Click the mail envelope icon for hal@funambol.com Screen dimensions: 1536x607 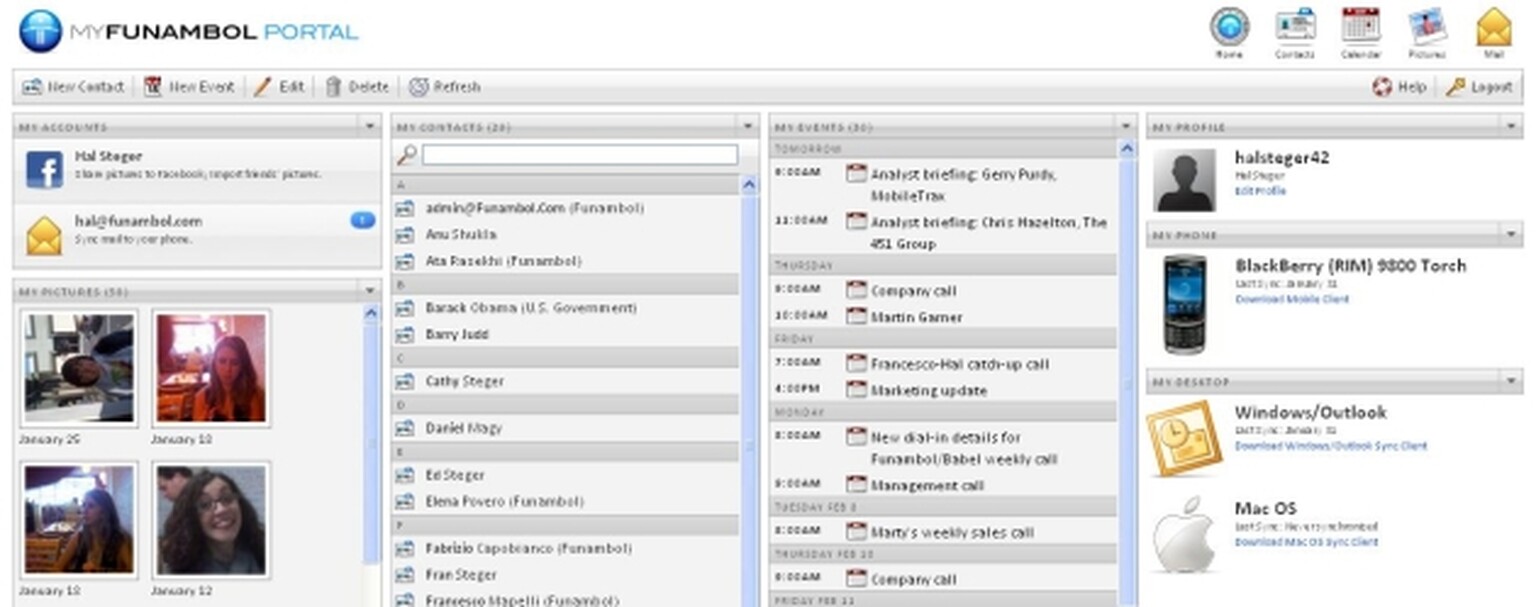(44, 236)
